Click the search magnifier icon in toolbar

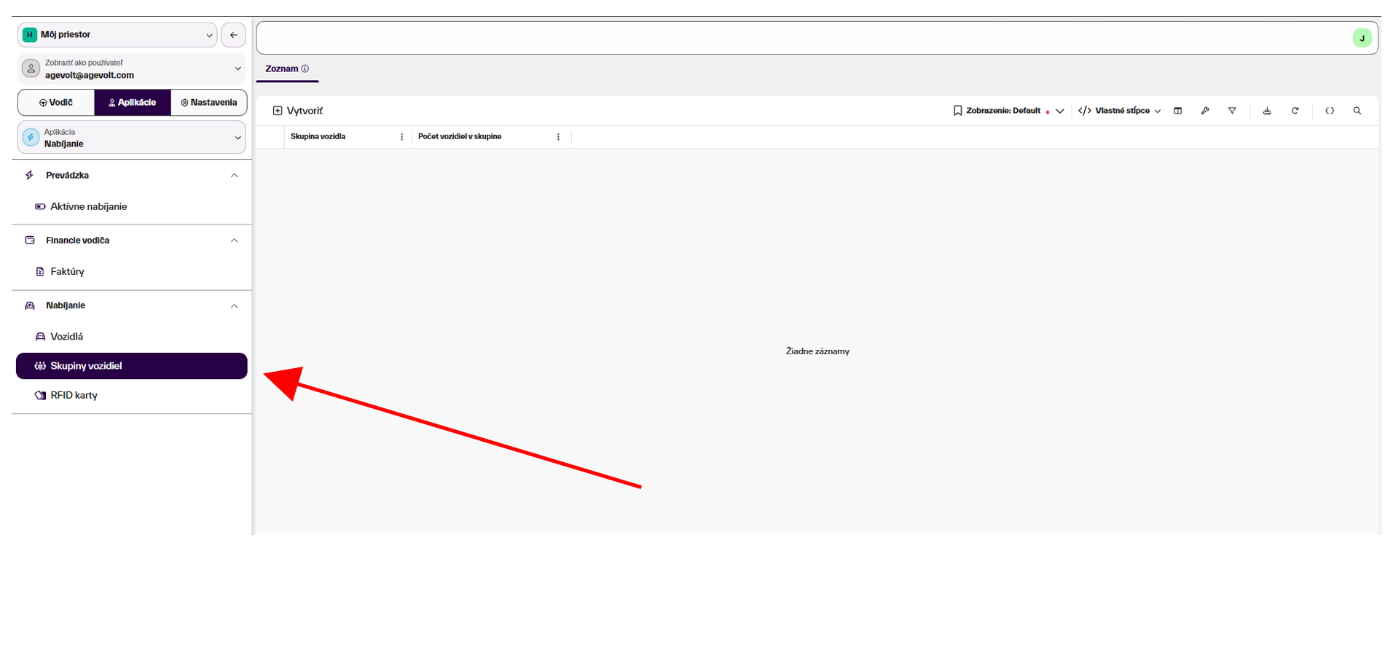pos(1357,111)
